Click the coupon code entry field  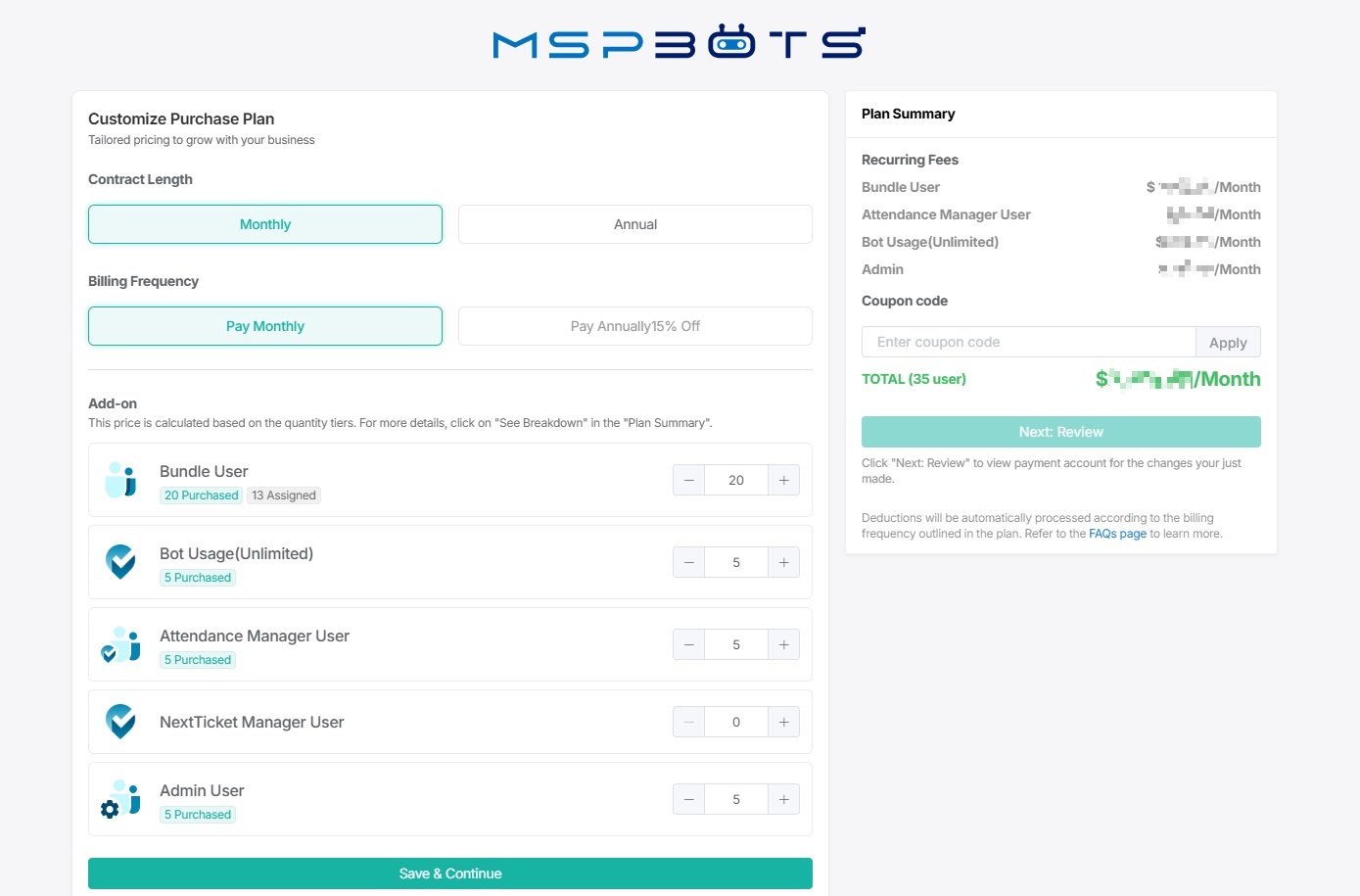(x=1028, y=342)
